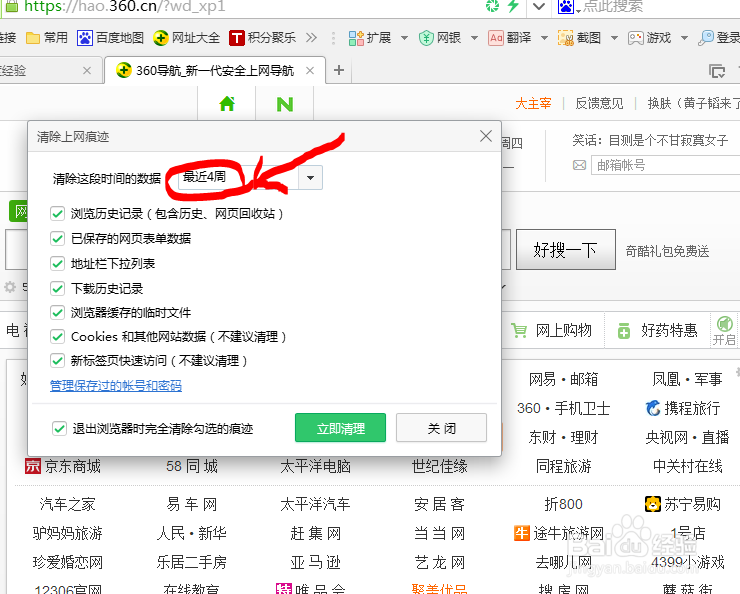Screen dimensions: 740x594
Task: Open the 中关村在线 link
Action: pos(688,467)
